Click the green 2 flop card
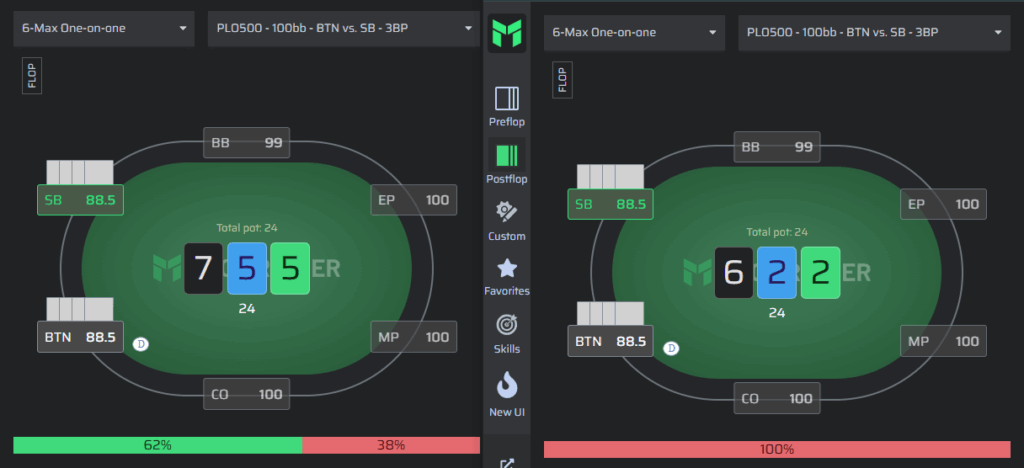 [x=820, y=273]
